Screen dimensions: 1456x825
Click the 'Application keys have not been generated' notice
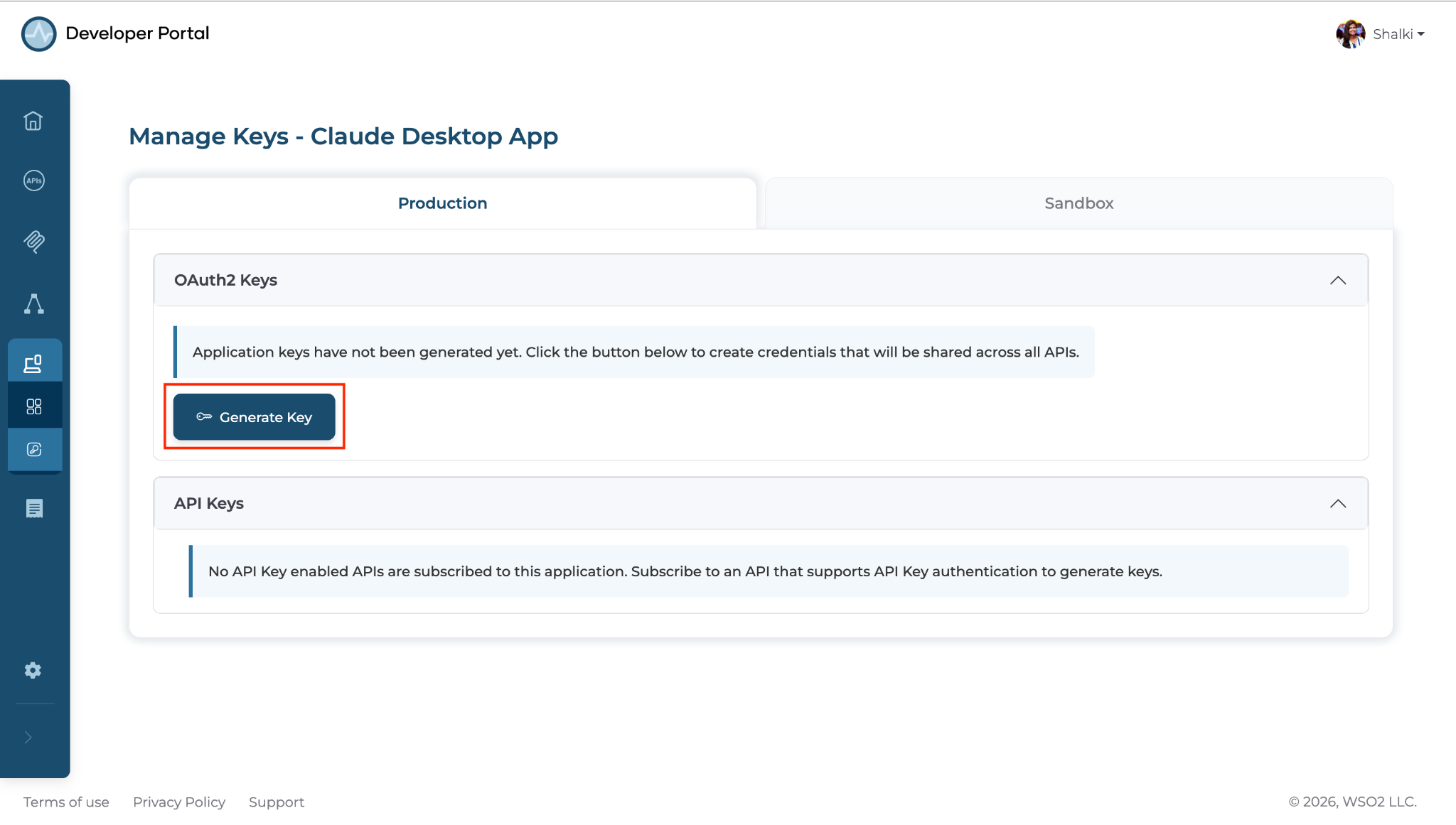point(634,352)
